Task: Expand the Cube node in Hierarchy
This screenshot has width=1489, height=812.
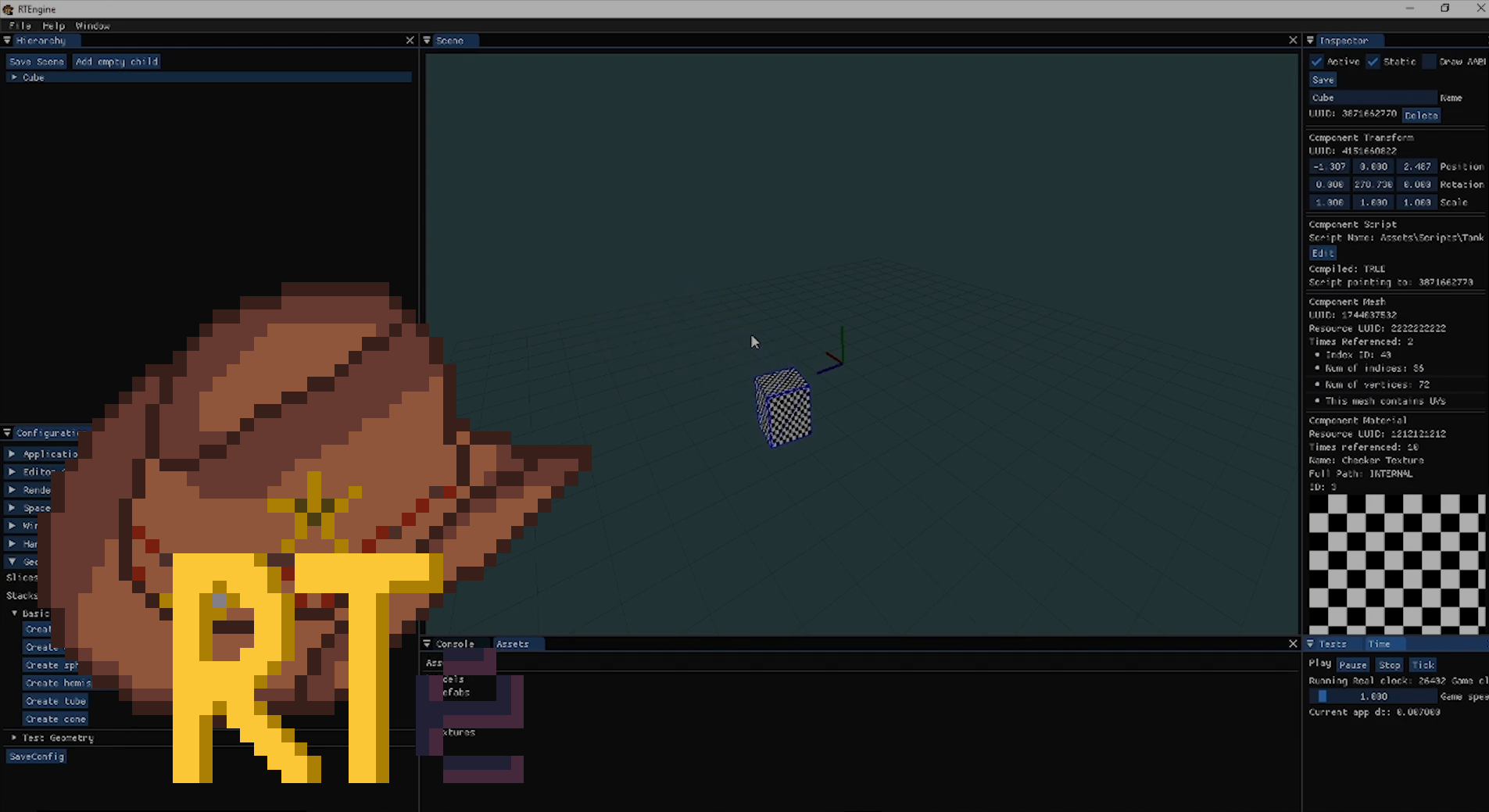Action: (x=14, y=77)
